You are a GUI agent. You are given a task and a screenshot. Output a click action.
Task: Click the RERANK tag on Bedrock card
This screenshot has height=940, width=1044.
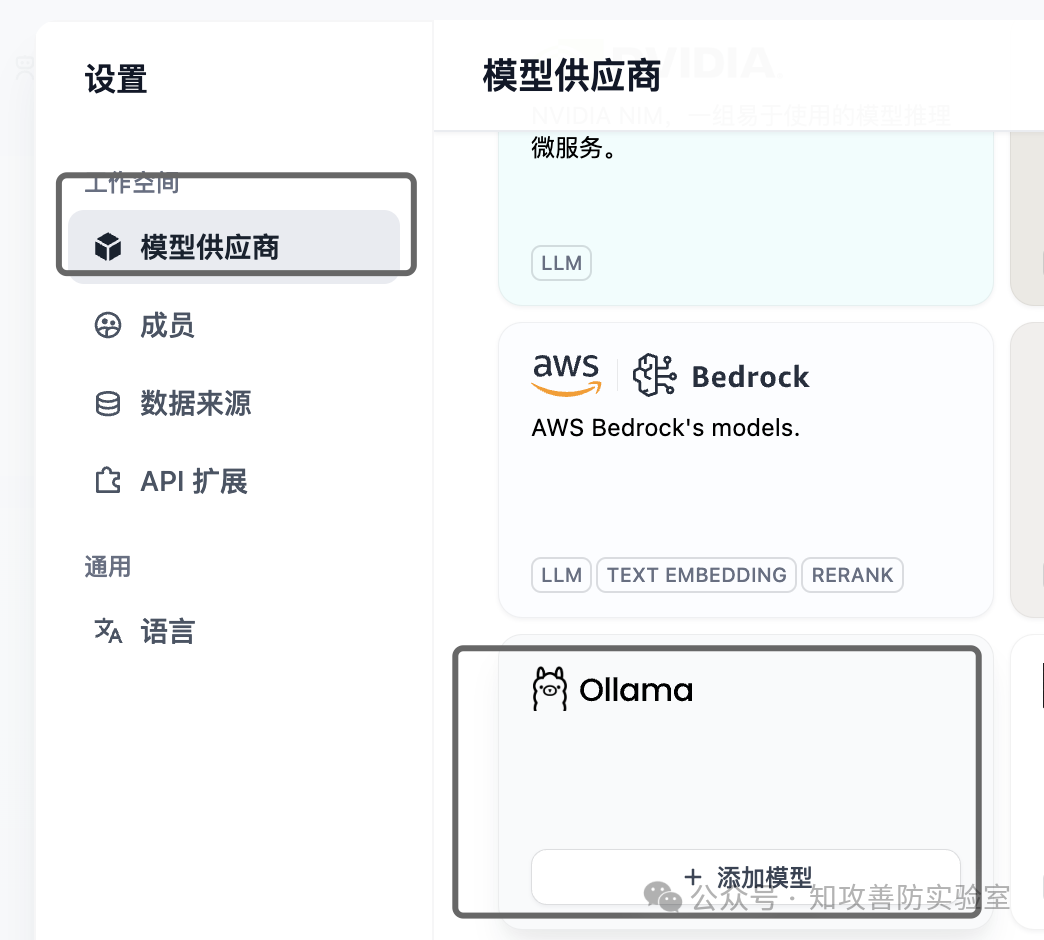pos(852,575)
